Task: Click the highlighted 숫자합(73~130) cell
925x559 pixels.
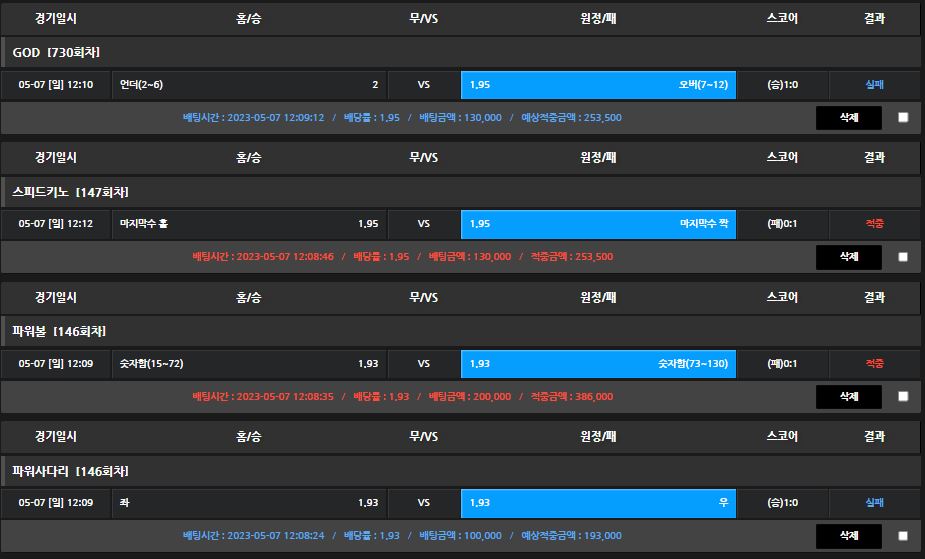Action: (598, 364)
